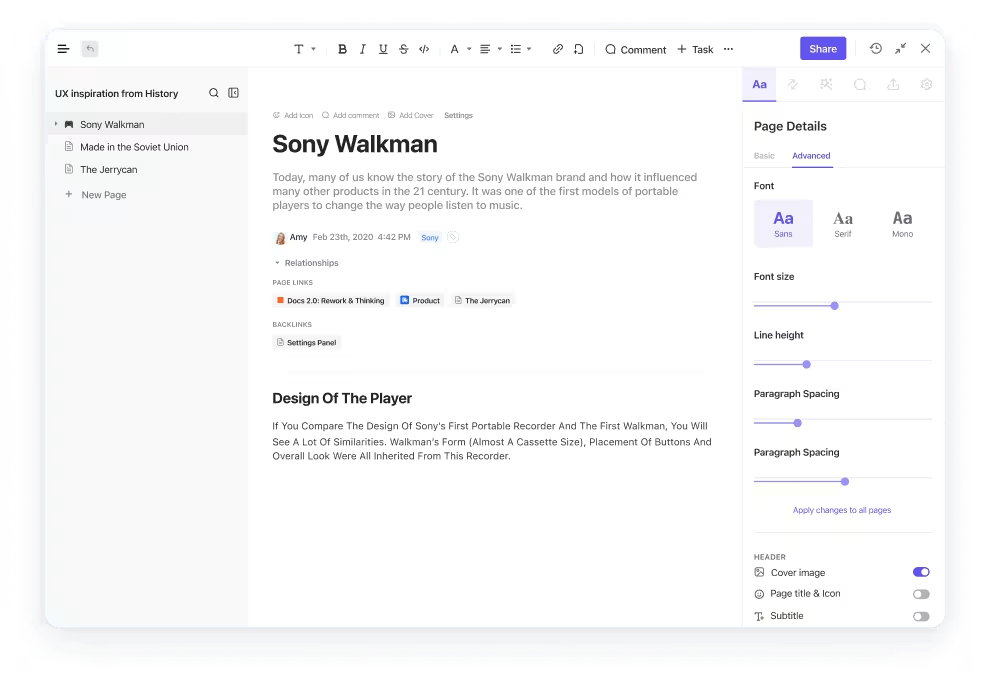
Task: Open the text style dropdown
Action: 303,48
